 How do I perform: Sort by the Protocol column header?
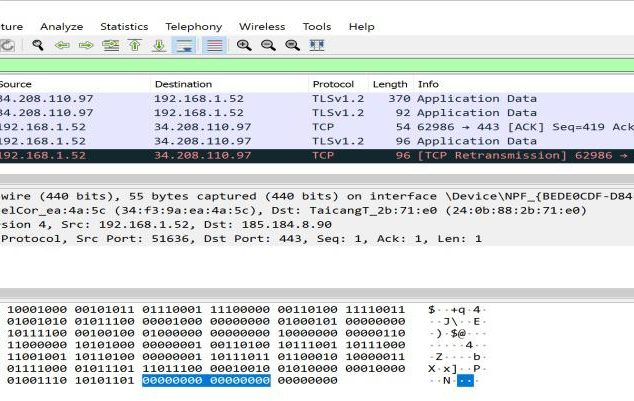coord(333,84)
